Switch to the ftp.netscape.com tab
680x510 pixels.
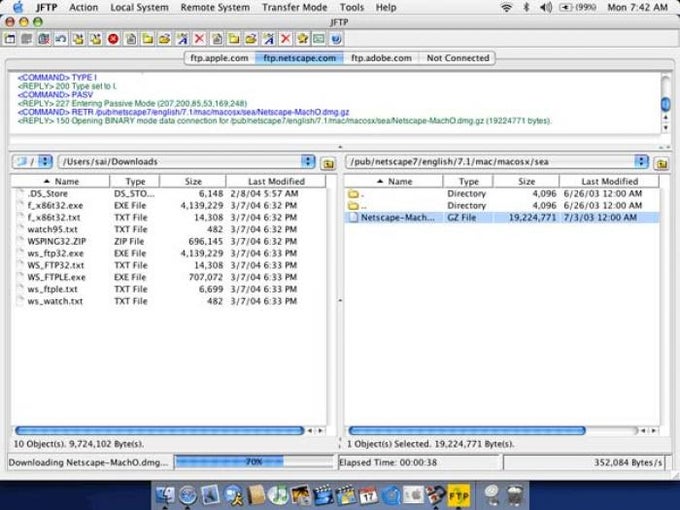click(x=300, y=58)
